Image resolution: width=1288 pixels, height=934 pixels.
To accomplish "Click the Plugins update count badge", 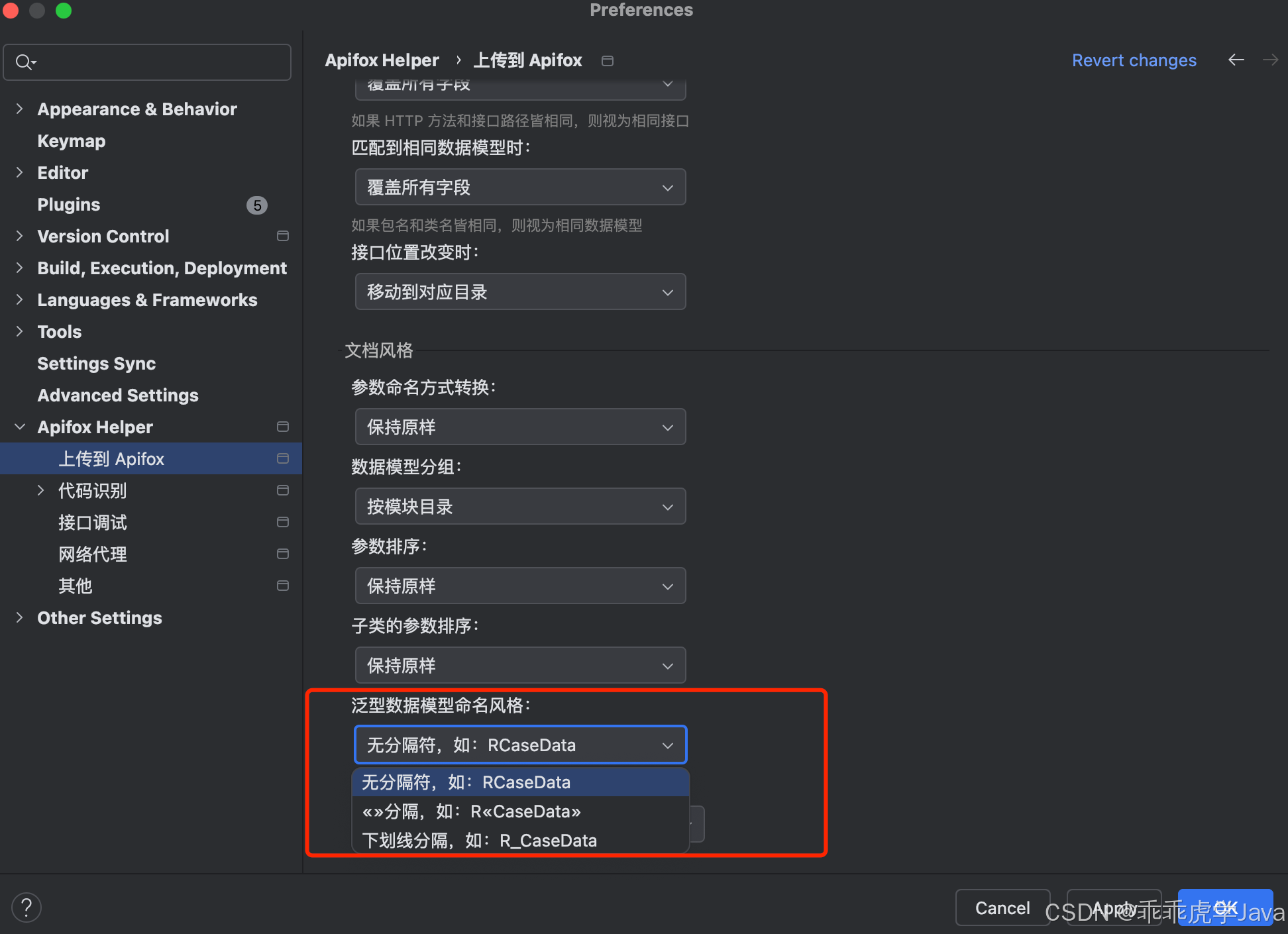I will tap(257, 205).
